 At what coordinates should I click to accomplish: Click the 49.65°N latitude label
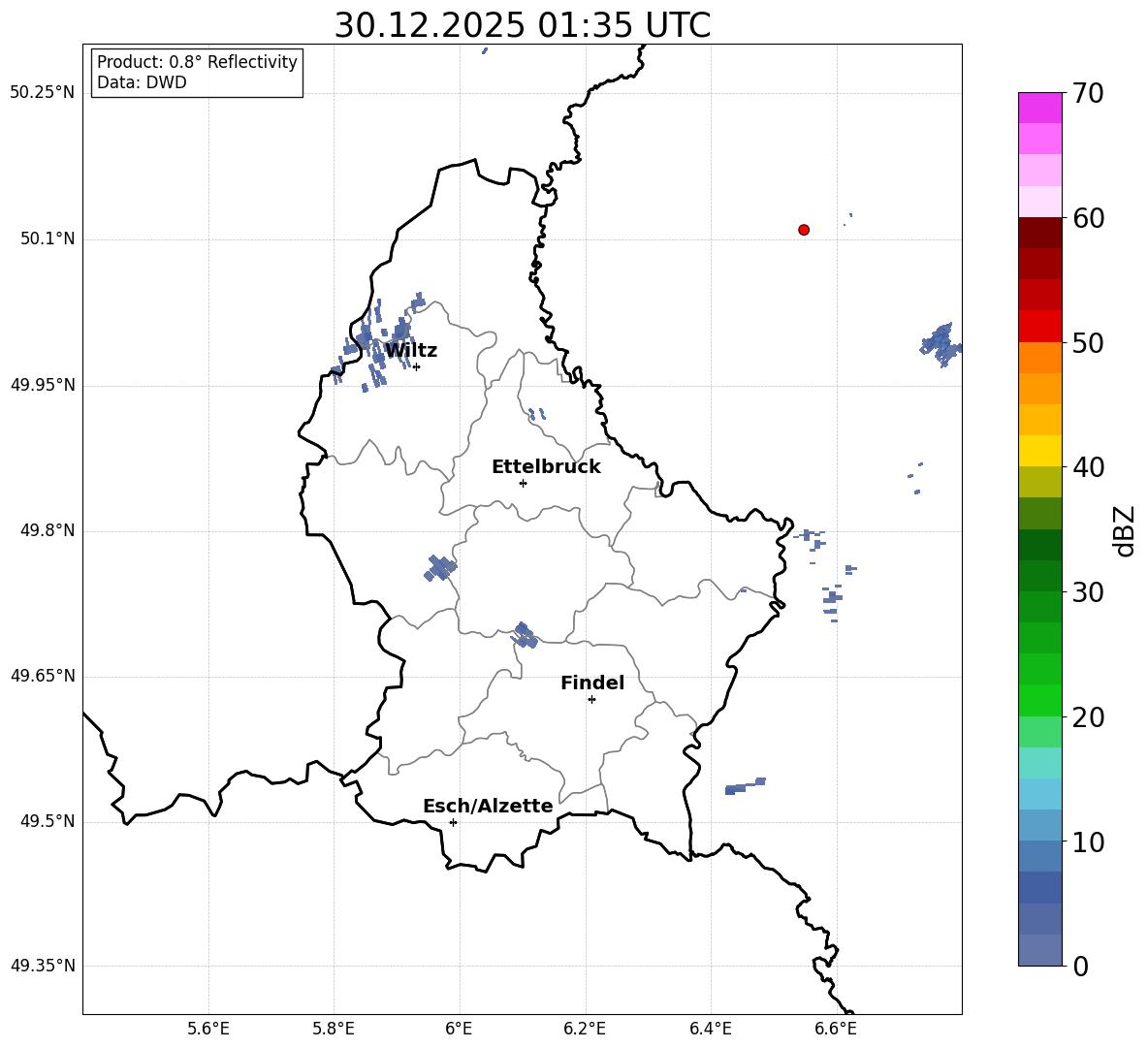pyautogui.click(x=42, y=676)
